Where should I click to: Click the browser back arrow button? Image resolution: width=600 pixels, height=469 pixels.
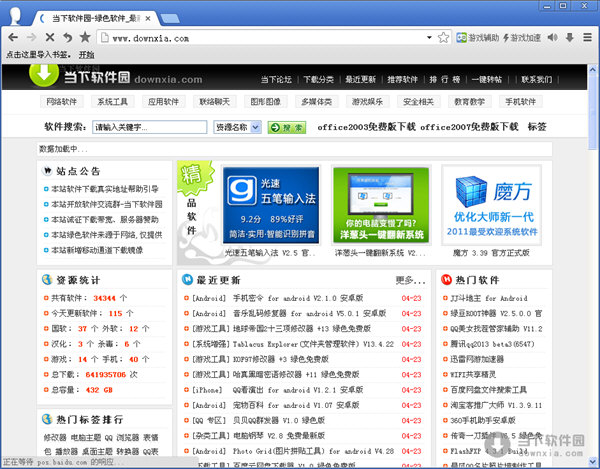point(15,38)
